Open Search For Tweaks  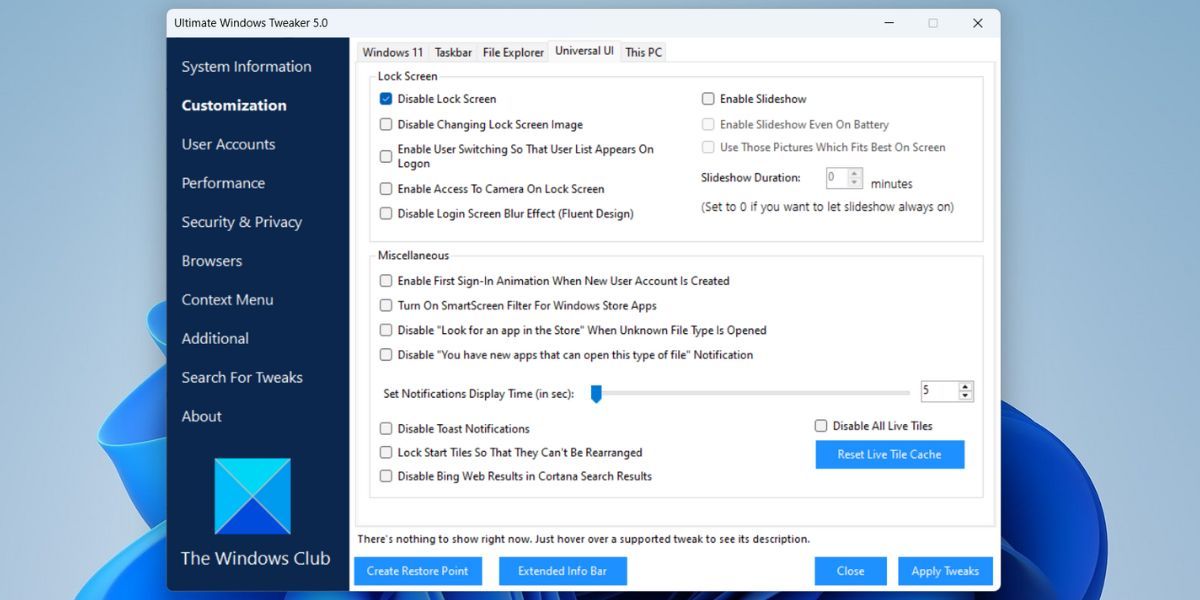pyautogui.click(x=241, y=377)
